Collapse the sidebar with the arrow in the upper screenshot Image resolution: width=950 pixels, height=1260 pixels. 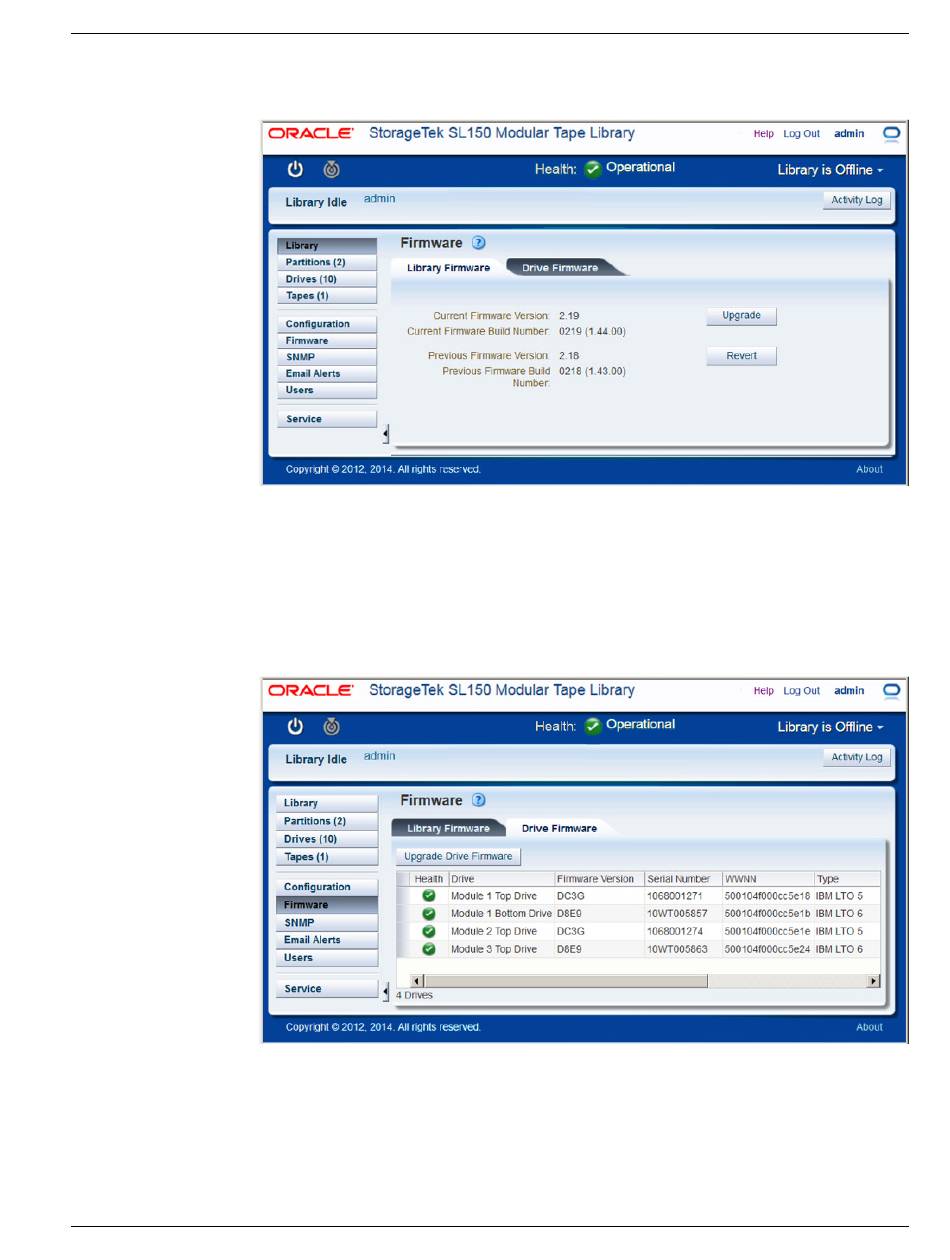386,433
